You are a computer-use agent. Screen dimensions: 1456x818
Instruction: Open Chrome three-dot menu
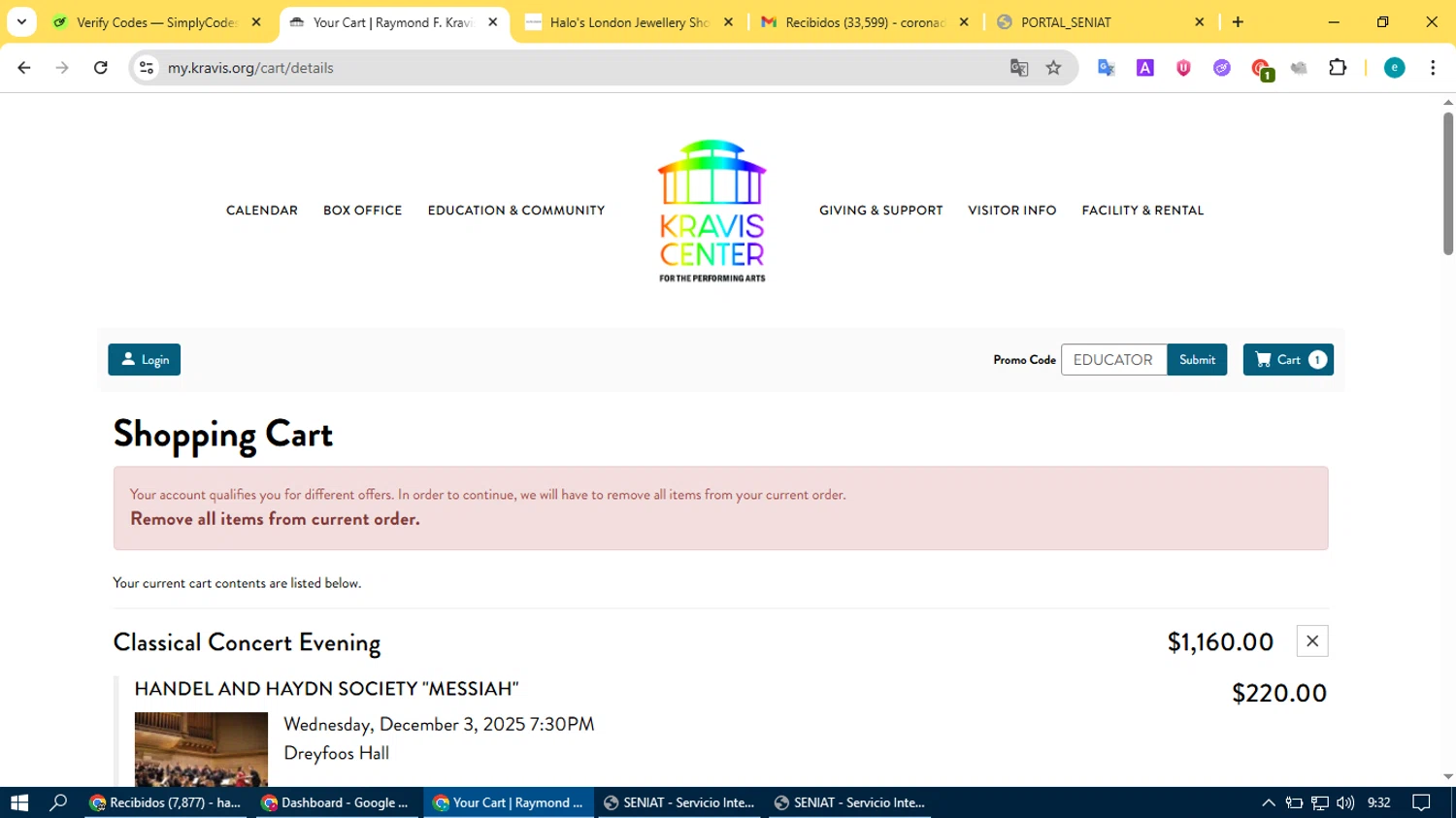tap(1433, 68)
